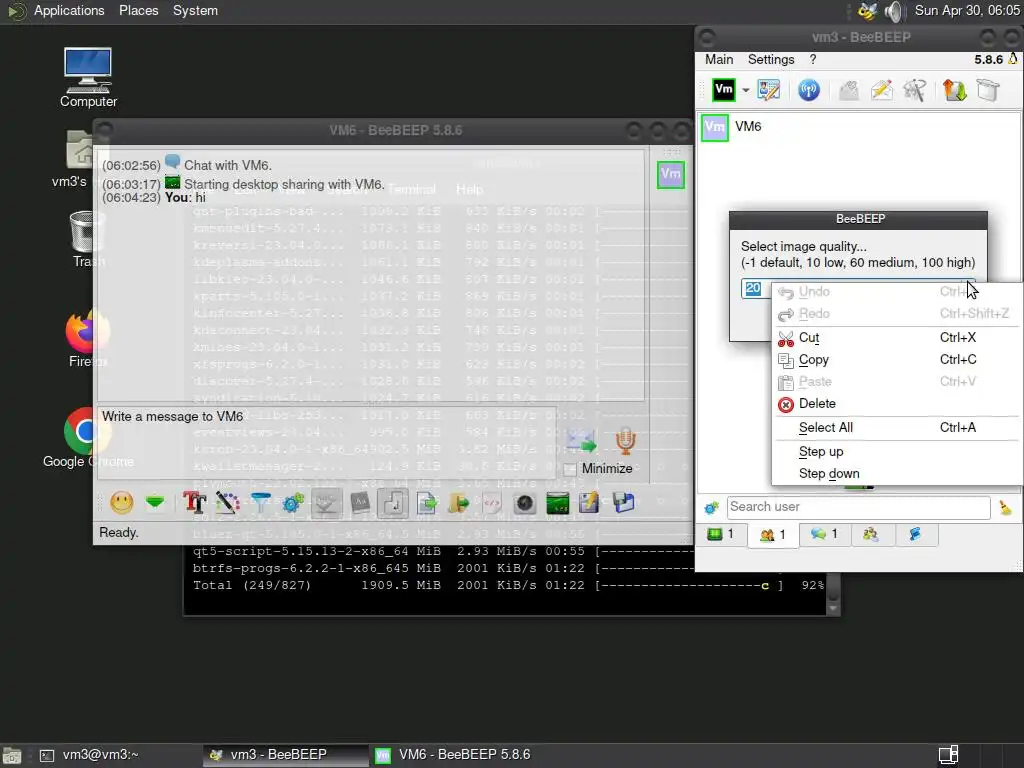Switch to VM6 - BeeBEEP 5.8.6 taskbar button
1024x768 pixels.
454,755
